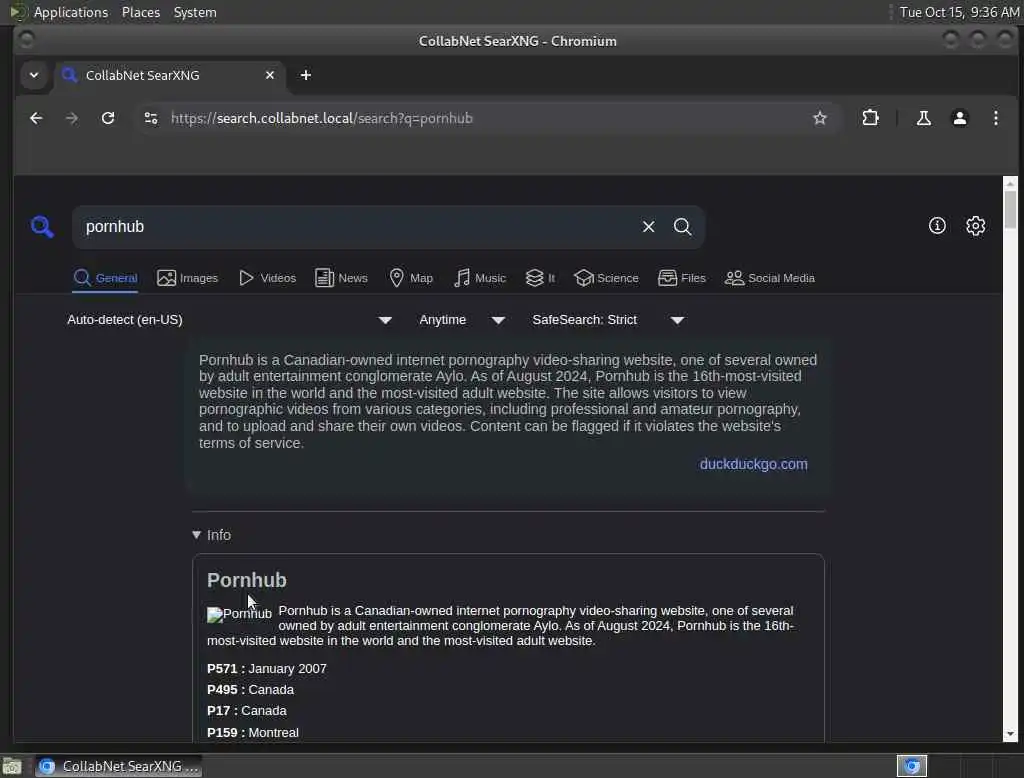Viewport: 1024px width, 778px height.
Task: Bookmark this page with the star
Action: tap(820, 118)
